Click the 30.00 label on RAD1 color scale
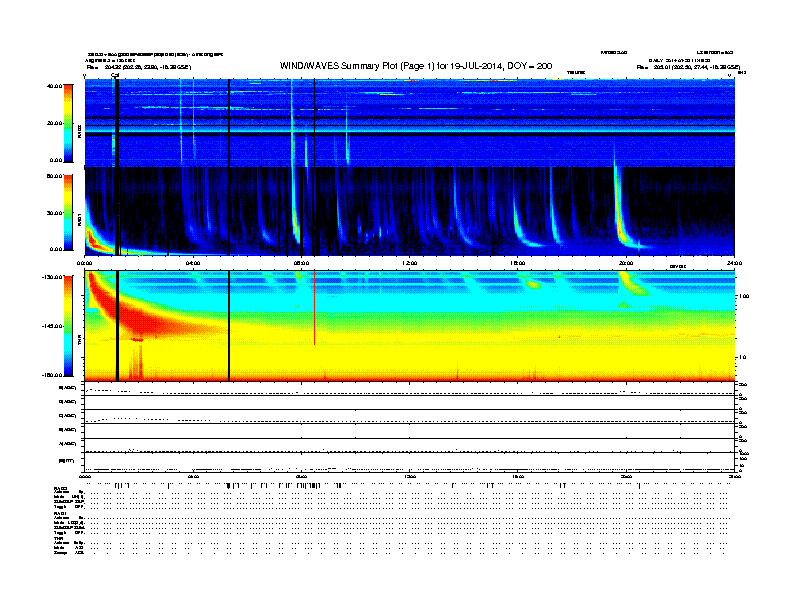 54,213
